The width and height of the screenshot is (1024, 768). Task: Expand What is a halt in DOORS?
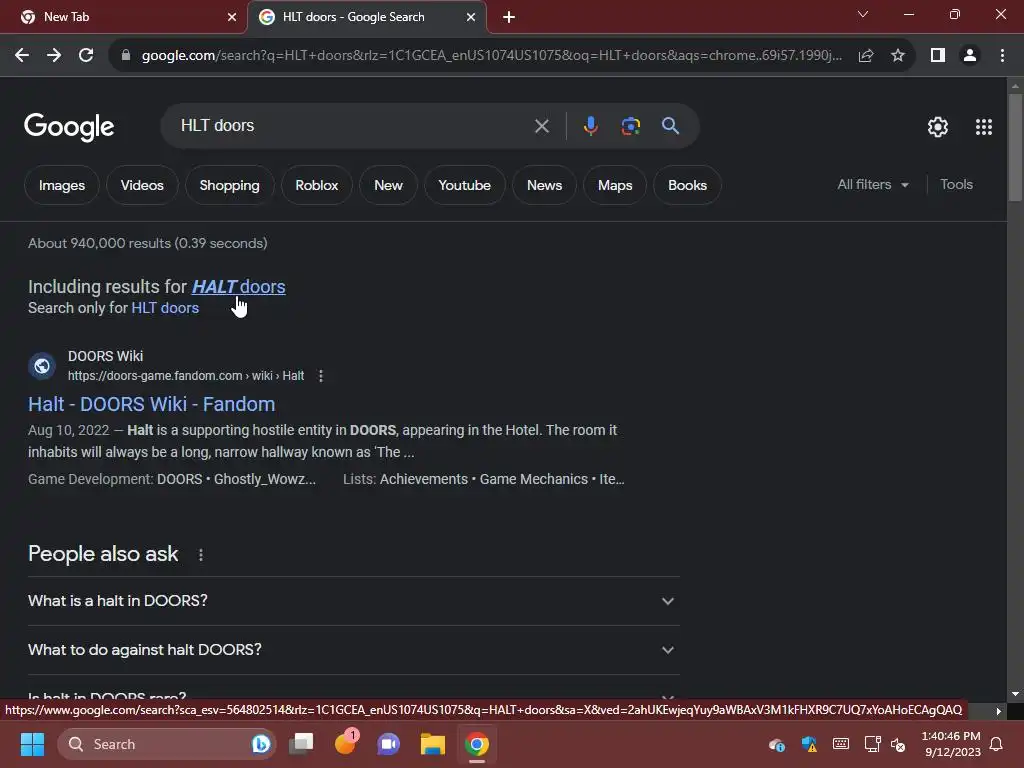(353, 601)
